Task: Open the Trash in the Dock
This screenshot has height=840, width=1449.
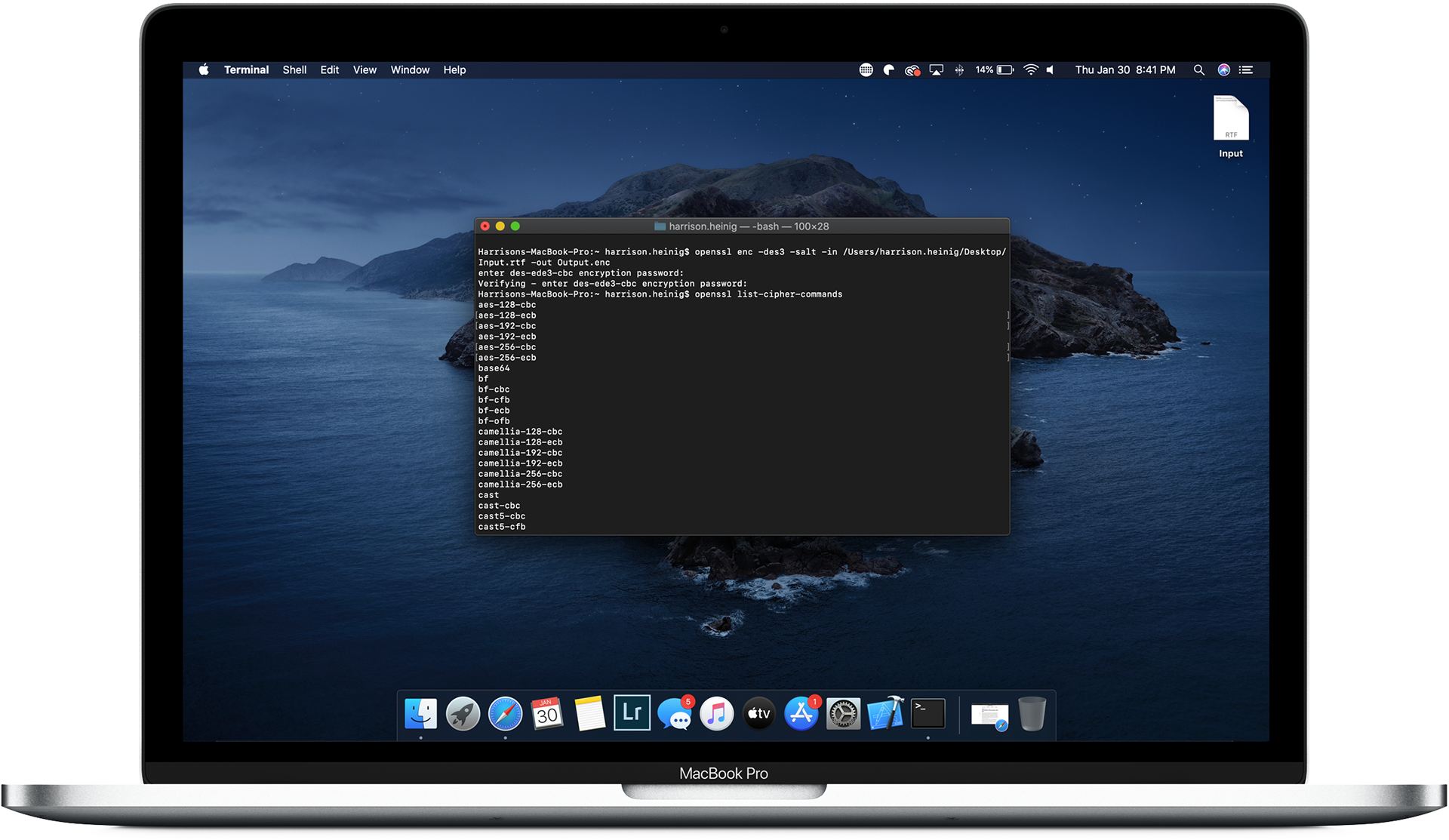Action: click(x=1032, y=713)
